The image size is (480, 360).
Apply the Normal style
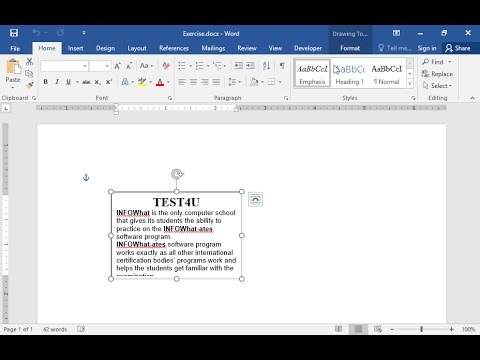click(387, 74)
